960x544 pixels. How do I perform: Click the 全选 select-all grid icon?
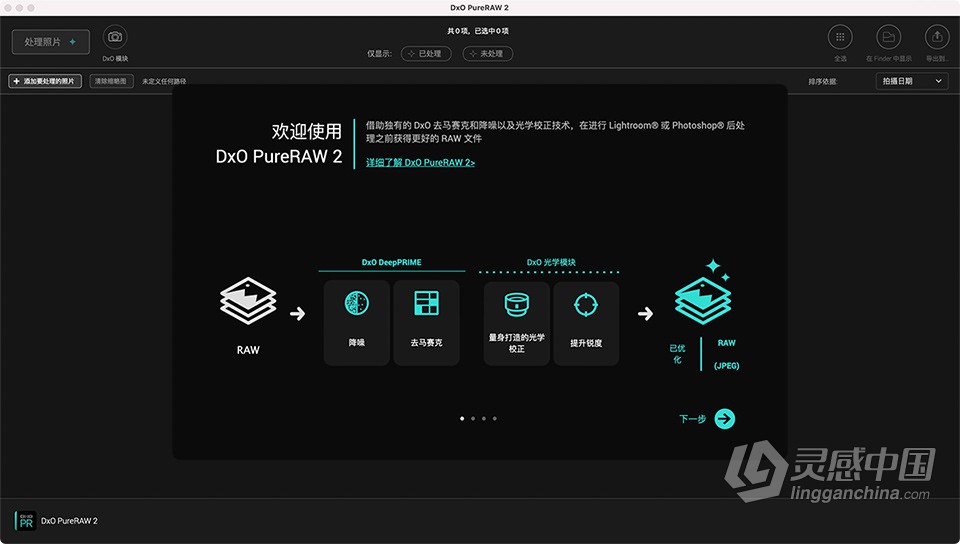point(840,37)
